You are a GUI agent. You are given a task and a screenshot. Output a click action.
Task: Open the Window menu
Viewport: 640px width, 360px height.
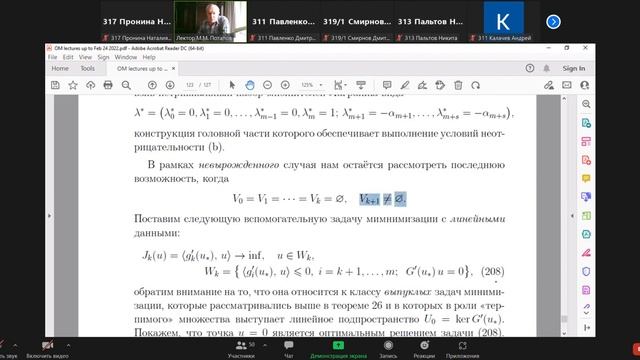(125, 57)
